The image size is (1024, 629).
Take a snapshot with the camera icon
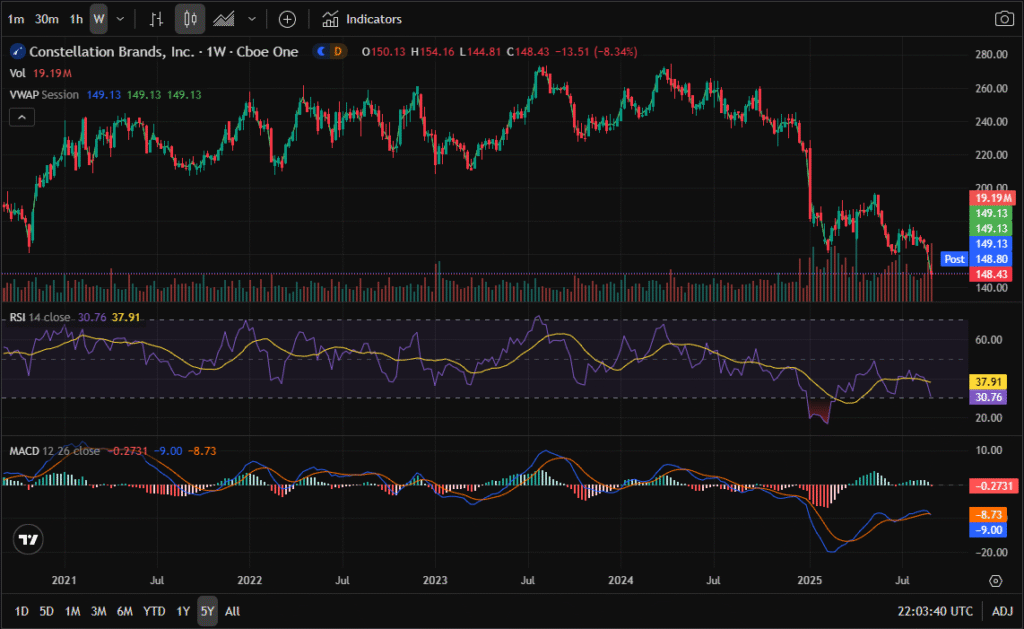click(x=1003, y=19)
